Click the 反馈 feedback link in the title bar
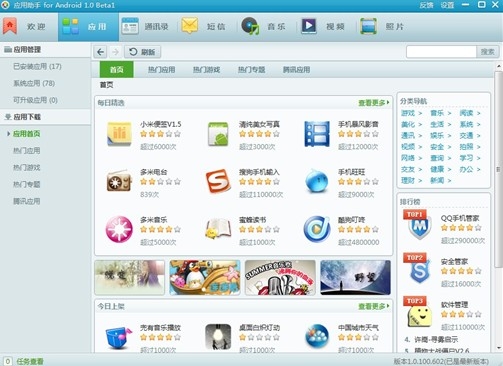 coord(426,5)
